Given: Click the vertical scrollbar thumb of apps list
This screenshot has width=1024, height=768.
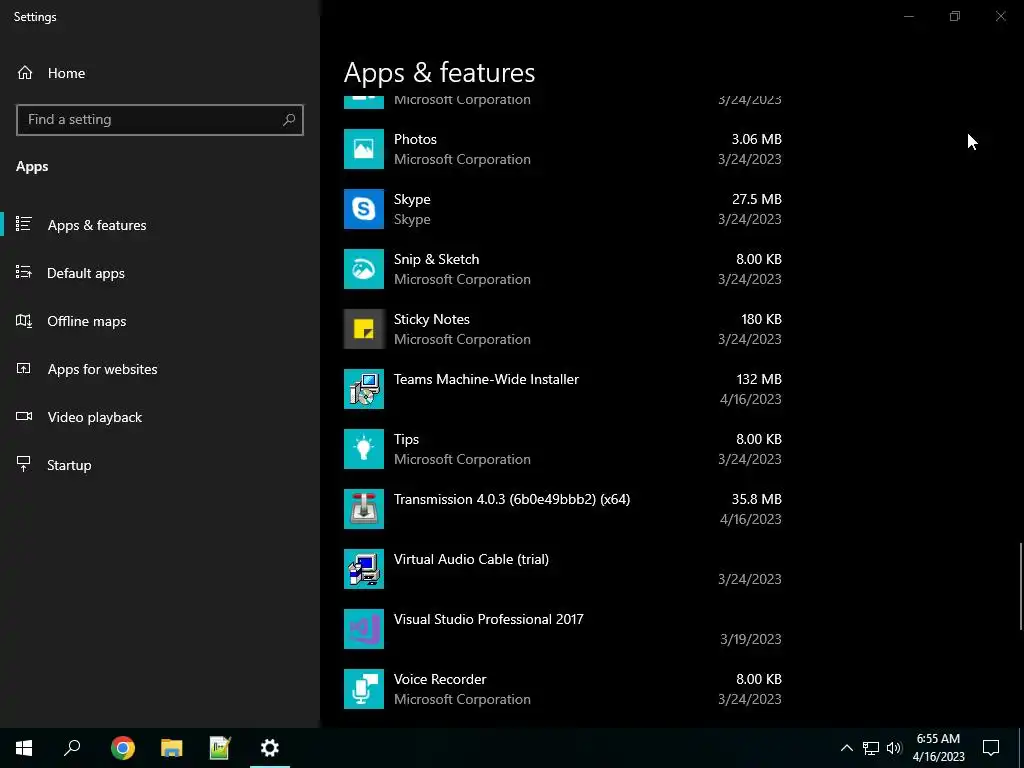Looking at the screenshot, I should (x=1020, y=586).
